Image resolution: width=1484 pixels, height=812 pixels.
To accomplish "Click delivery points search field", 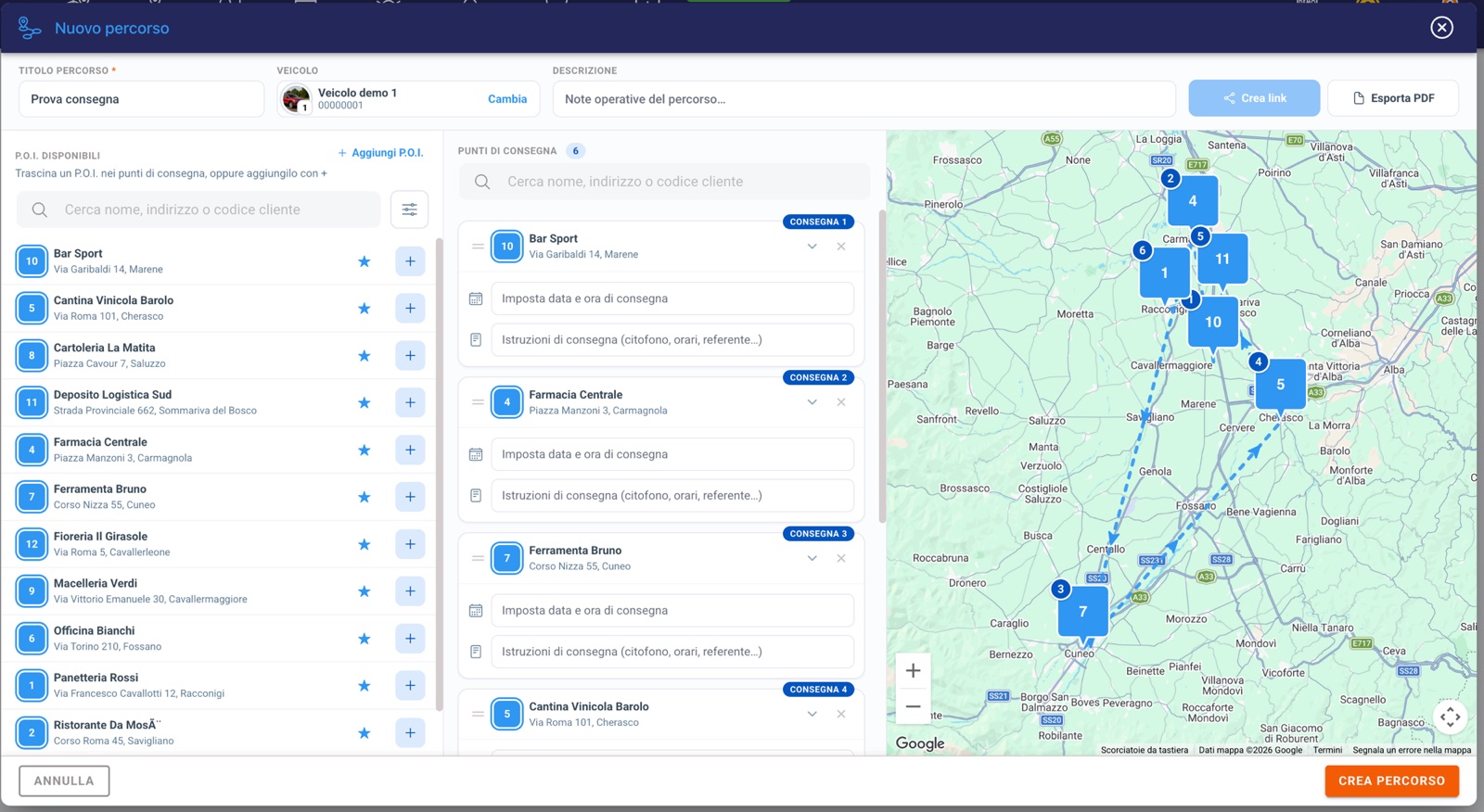I will coord(665,182).
